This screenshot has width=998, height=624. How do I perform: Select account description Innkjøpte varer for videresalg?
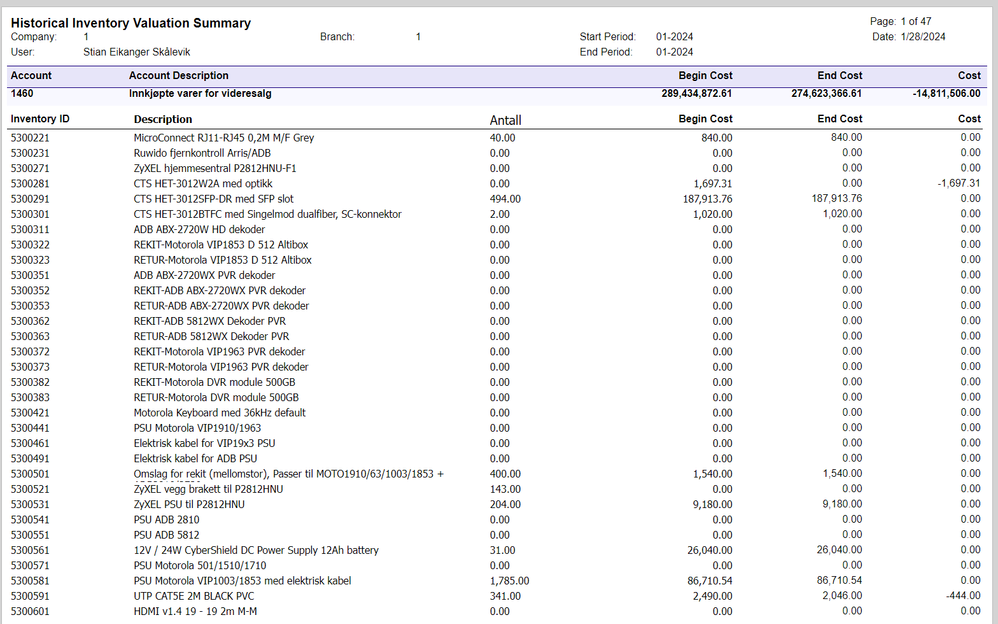200,94
